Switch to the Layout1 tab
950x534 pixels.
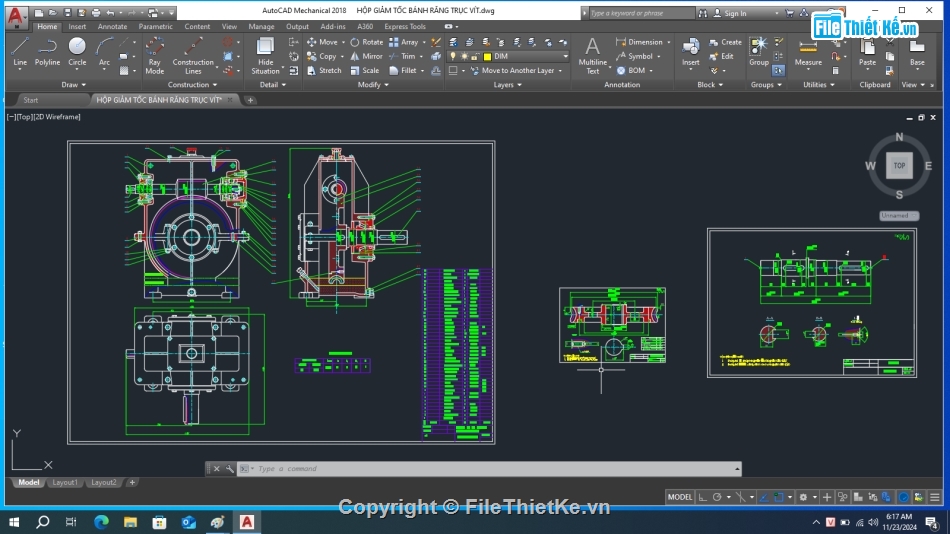65,482
